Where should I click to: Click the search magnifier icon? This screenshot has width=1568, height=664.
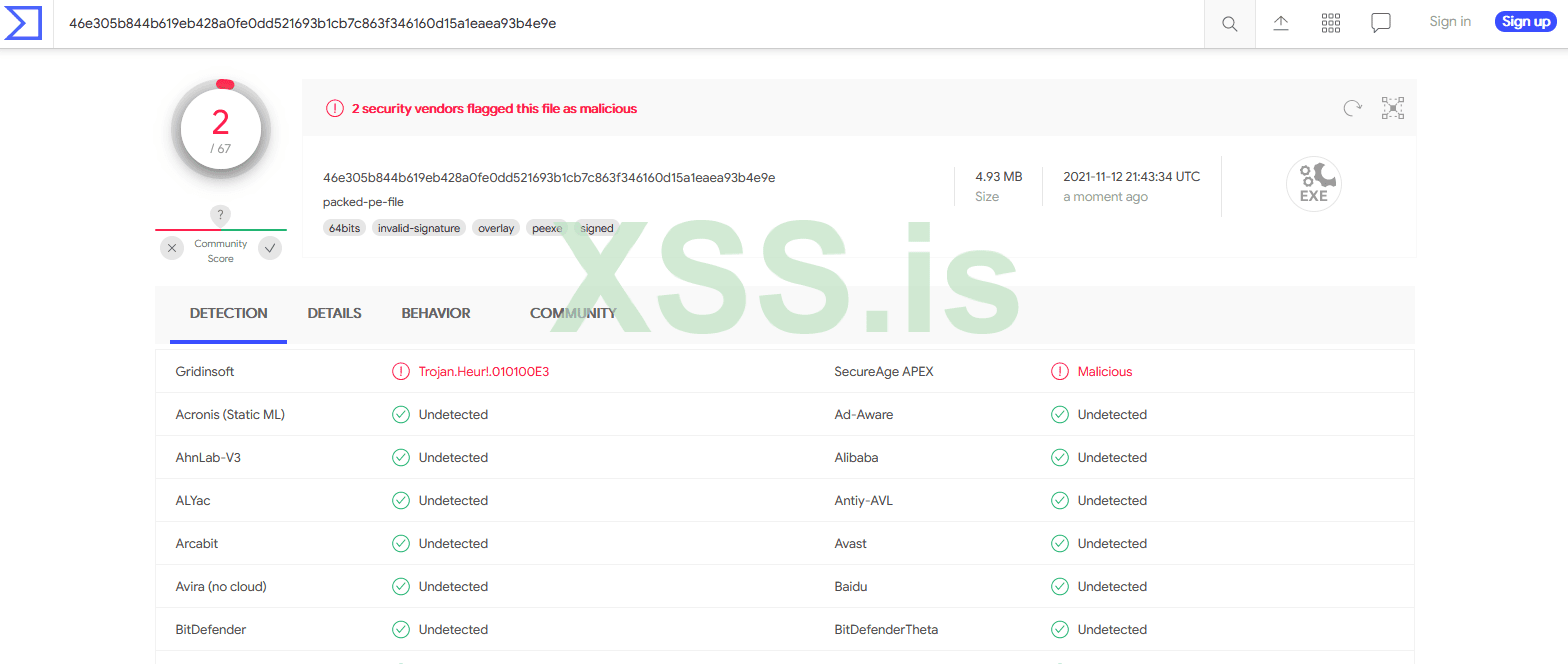(x=1230, y=23)
